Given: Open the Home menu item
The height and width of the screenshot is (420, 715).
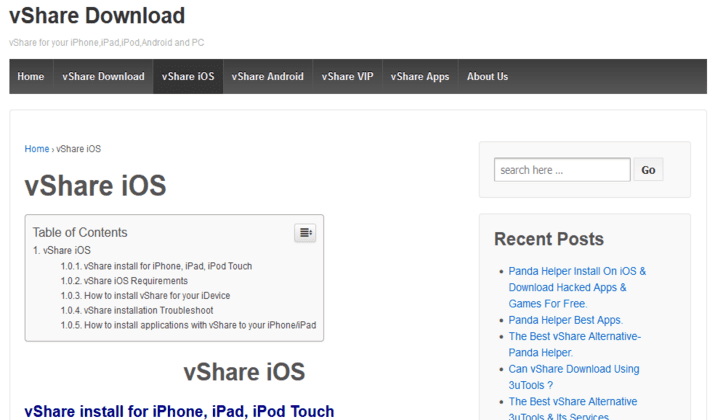Looking at the screenshot, I should (x=31, y=77).
